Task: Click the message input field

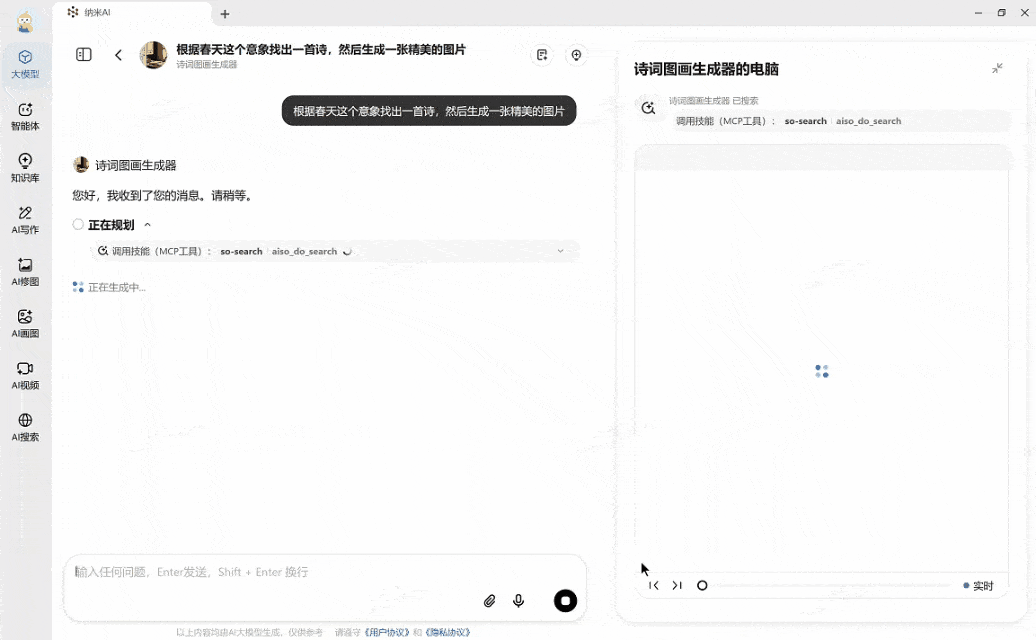Action: coord(270,573)
